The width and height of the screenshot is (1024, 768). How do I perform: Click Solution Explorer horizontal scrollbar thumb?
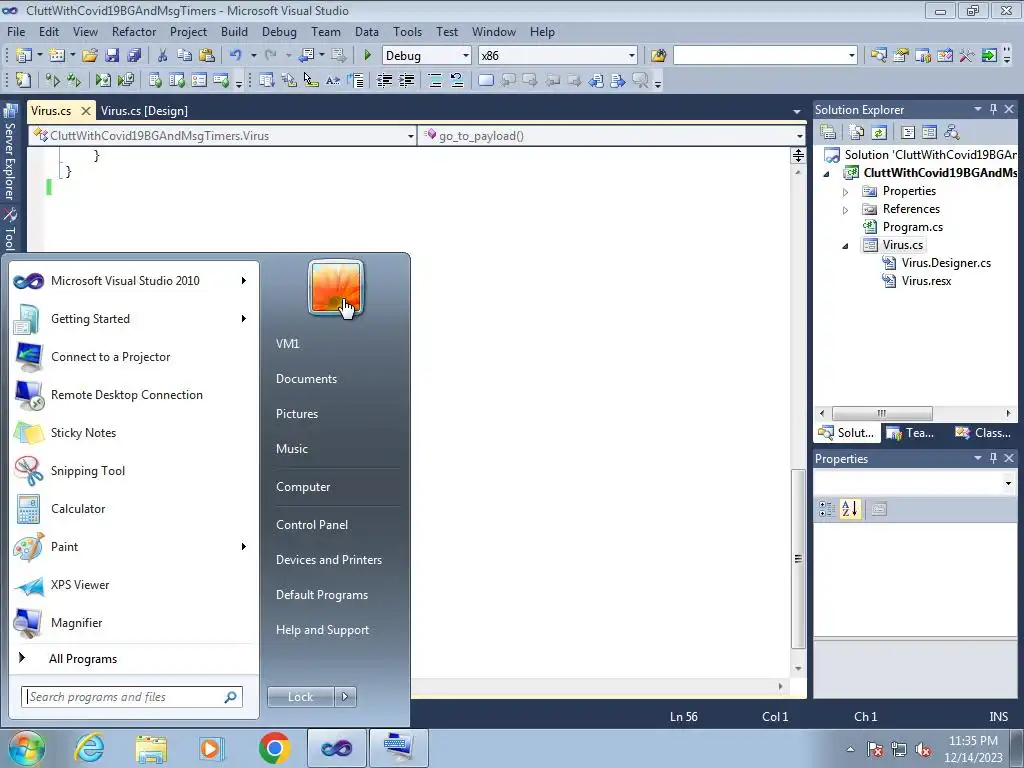point(882,413)
